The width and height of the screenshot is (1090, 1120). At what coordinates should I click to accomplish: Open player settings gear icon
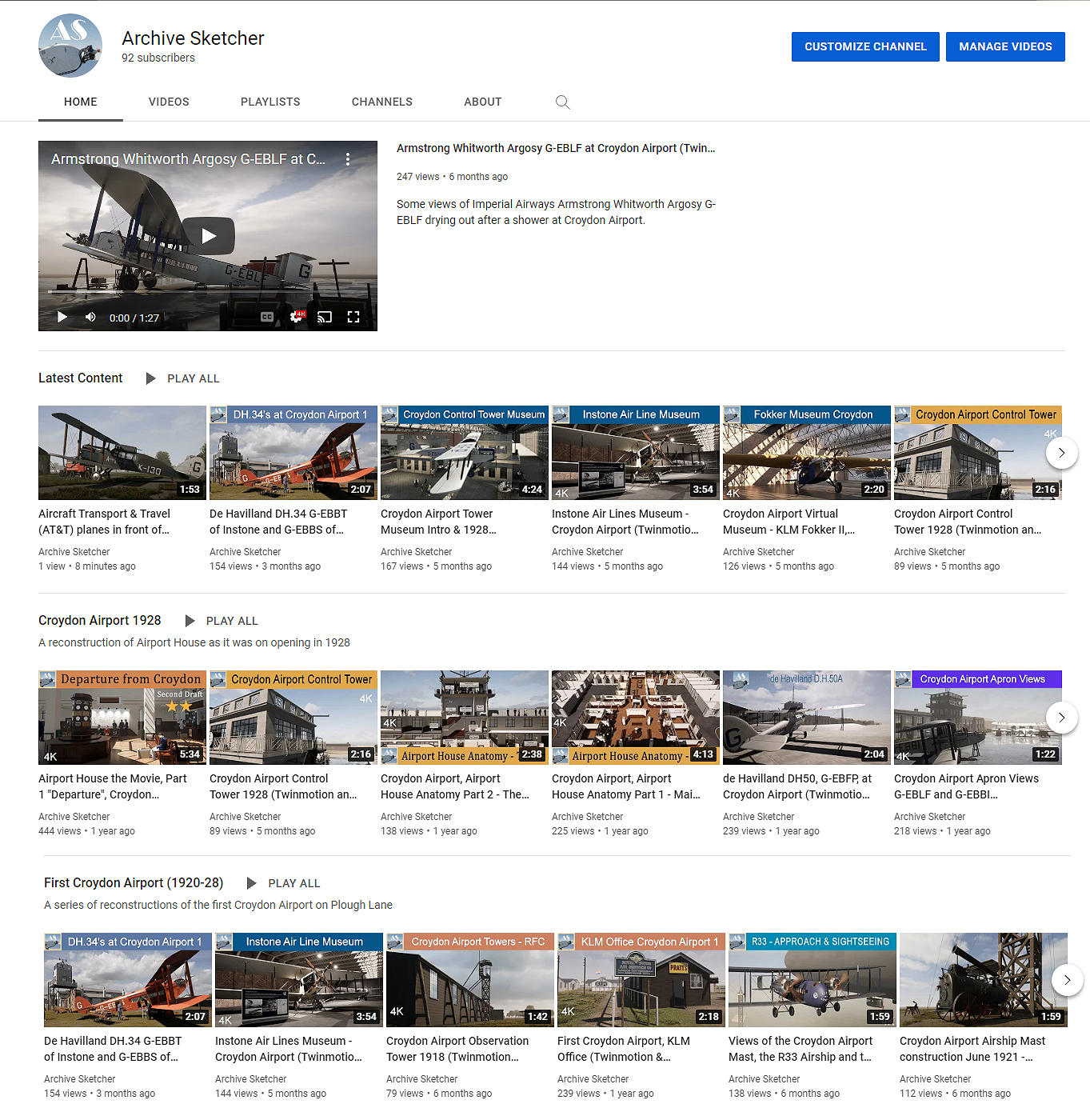point(296,317)
